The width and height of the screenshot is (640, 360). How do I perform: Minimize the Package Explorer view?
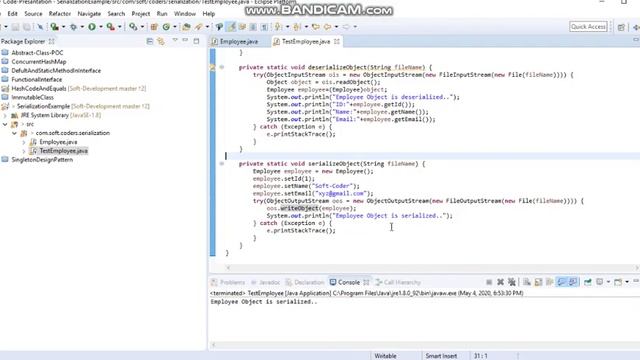click(185, 40)
